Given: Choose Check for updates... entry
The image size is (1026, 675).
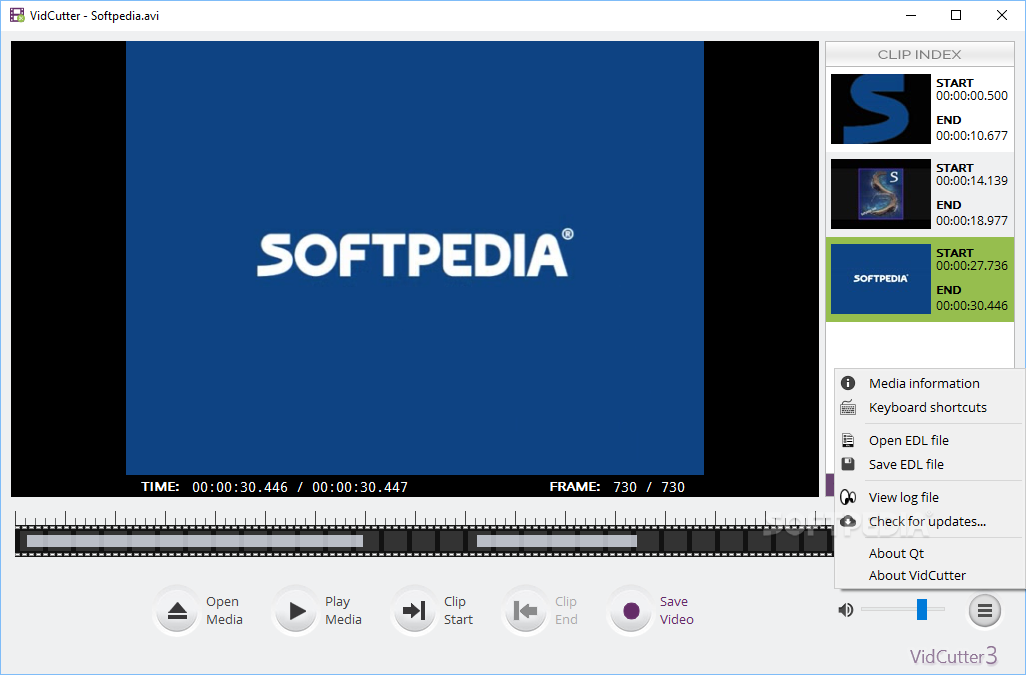Looking at the screenshot, I should (928, 521).
